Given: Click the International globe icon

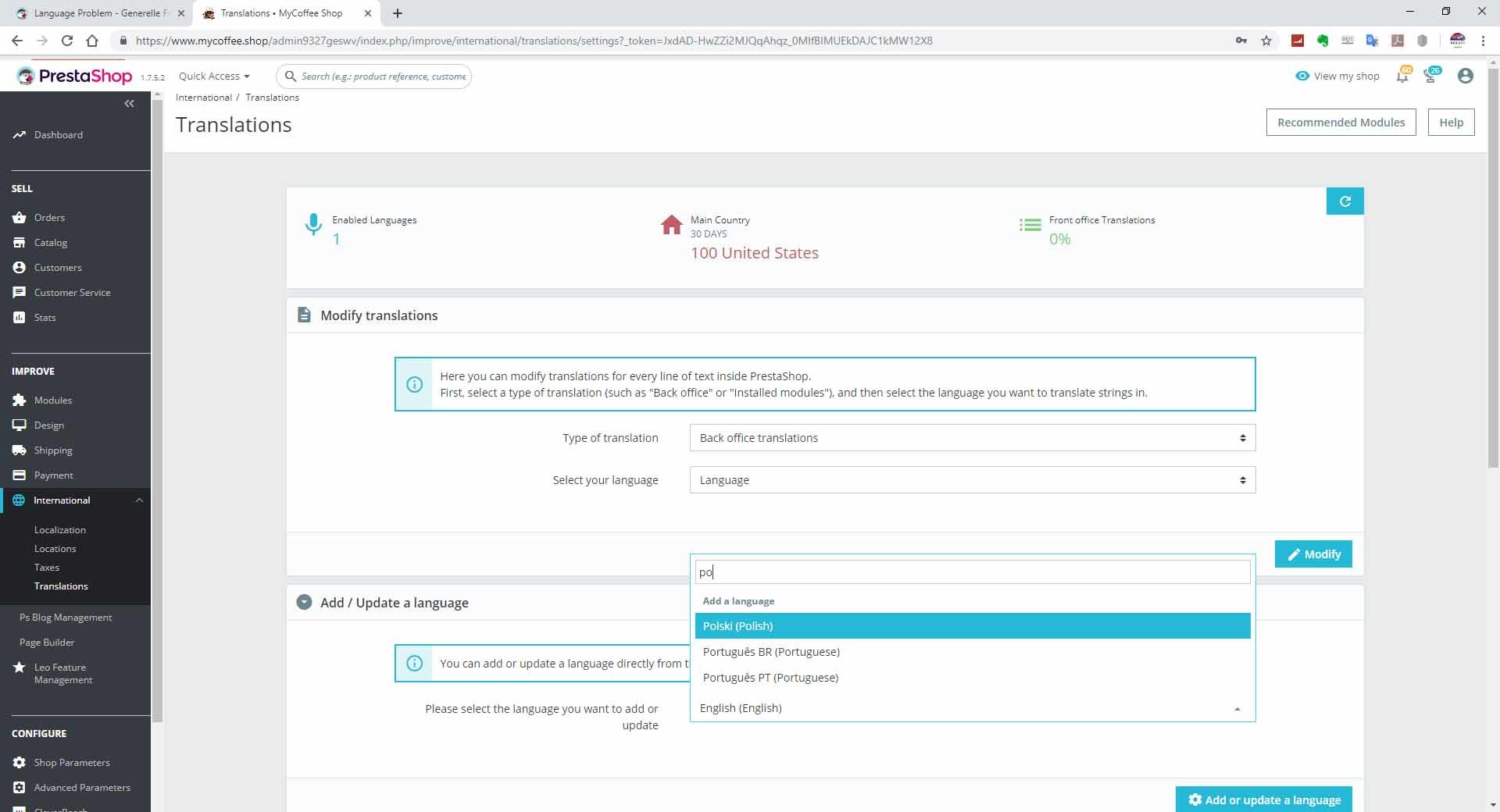Looking at the screenshot, I should [20, 500].
